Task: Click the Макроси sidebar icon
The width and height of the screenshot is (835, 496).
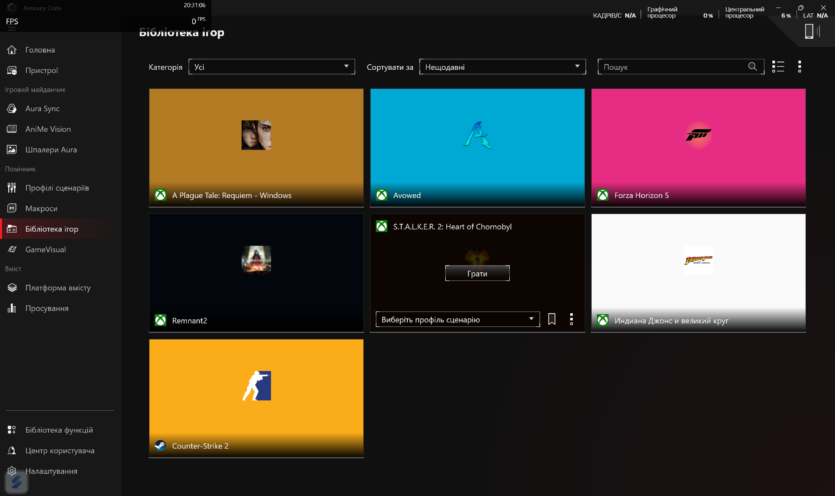Action: (12, 208)
